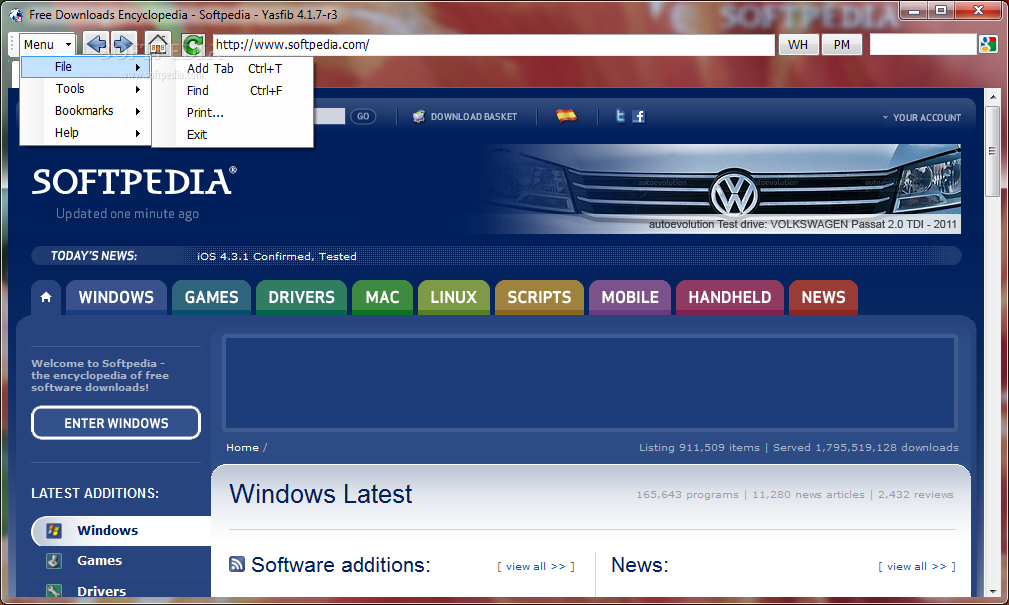The height and width of the screenshot is (605, 1009).
Task: Open the Softpedia Twitter icon
Action: click(x=620, y=116)
